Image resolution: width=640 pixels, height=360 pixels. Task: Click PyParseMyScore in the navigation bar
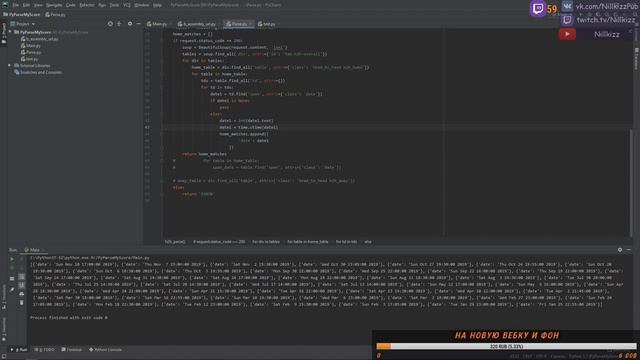click(22, 14)
